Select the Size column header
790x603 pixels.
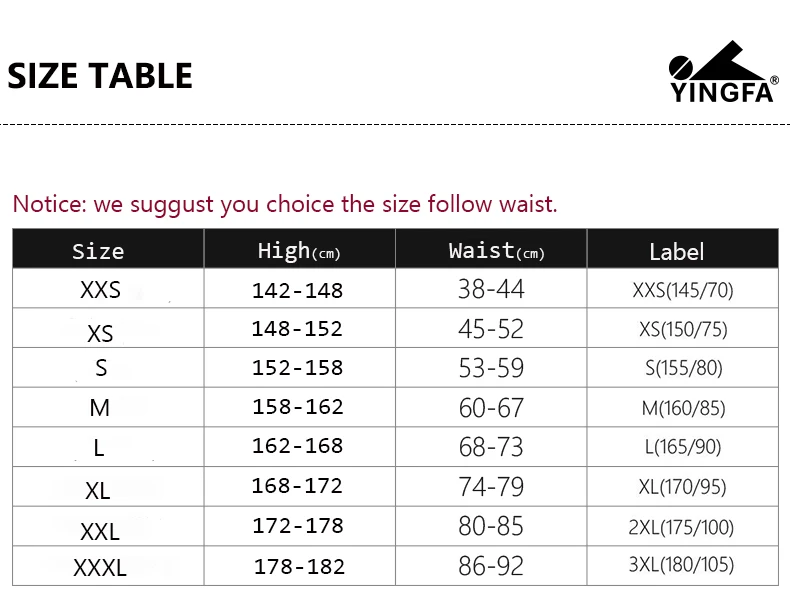[x=98, y=251]
